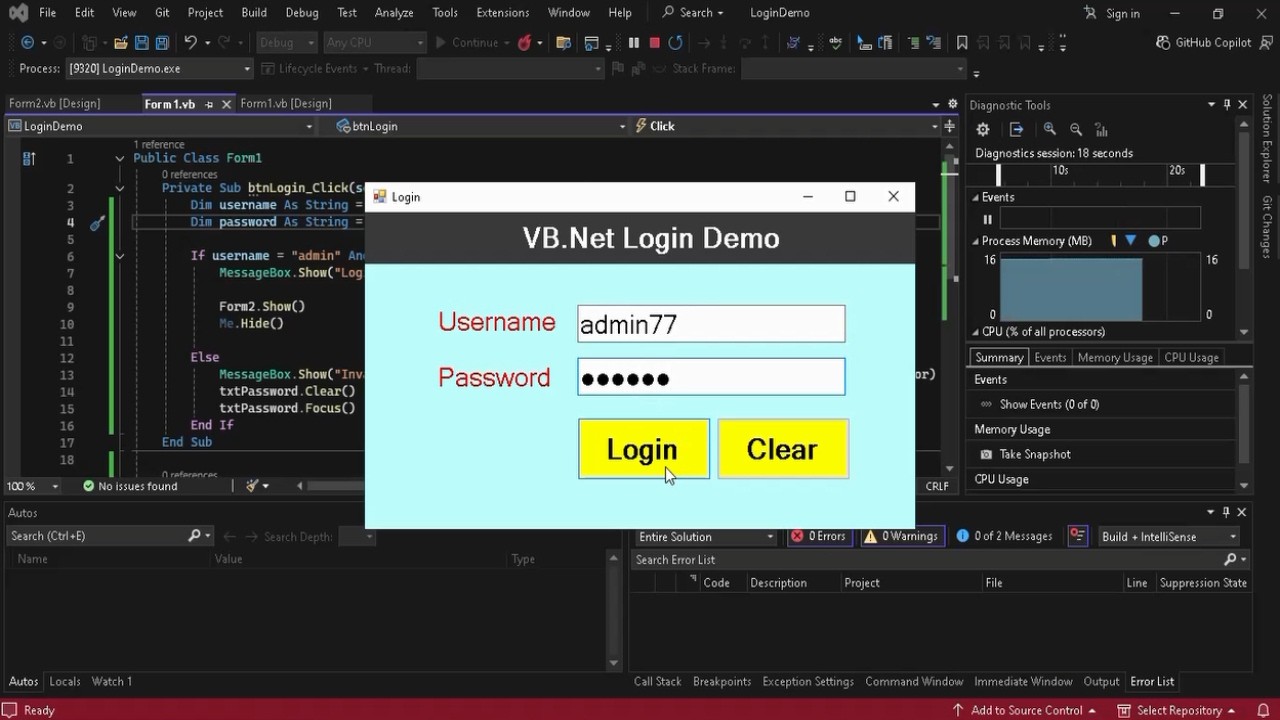Click the reset view chart icon
The width and height of the screenshot is (1280, 720).
[x=1101, y=129]
